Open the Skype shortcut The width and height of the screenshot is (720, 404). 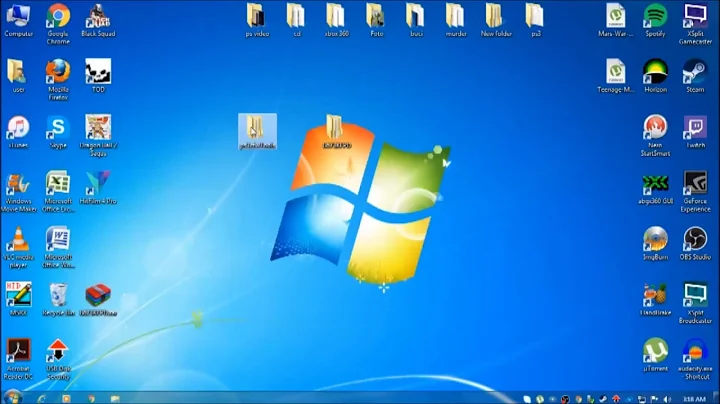click(x=58, y=132)
